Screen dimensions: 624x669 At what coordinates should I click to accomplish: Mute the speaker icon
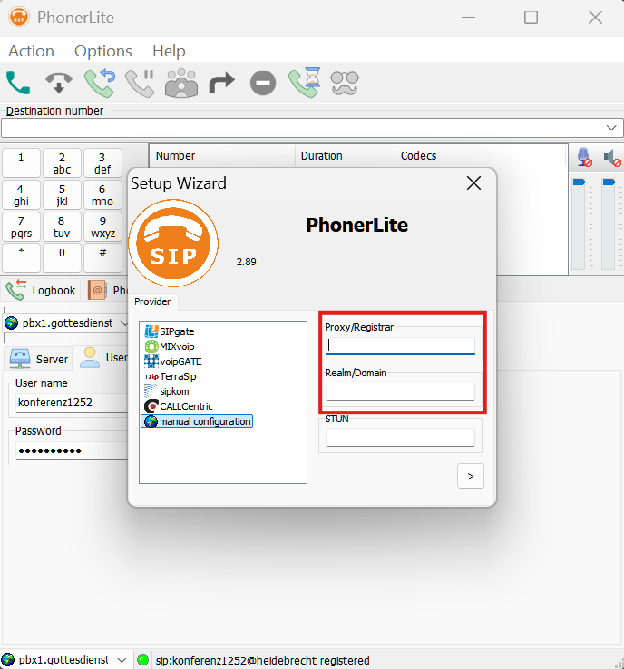pyautogui.click(x=612, y=158)
